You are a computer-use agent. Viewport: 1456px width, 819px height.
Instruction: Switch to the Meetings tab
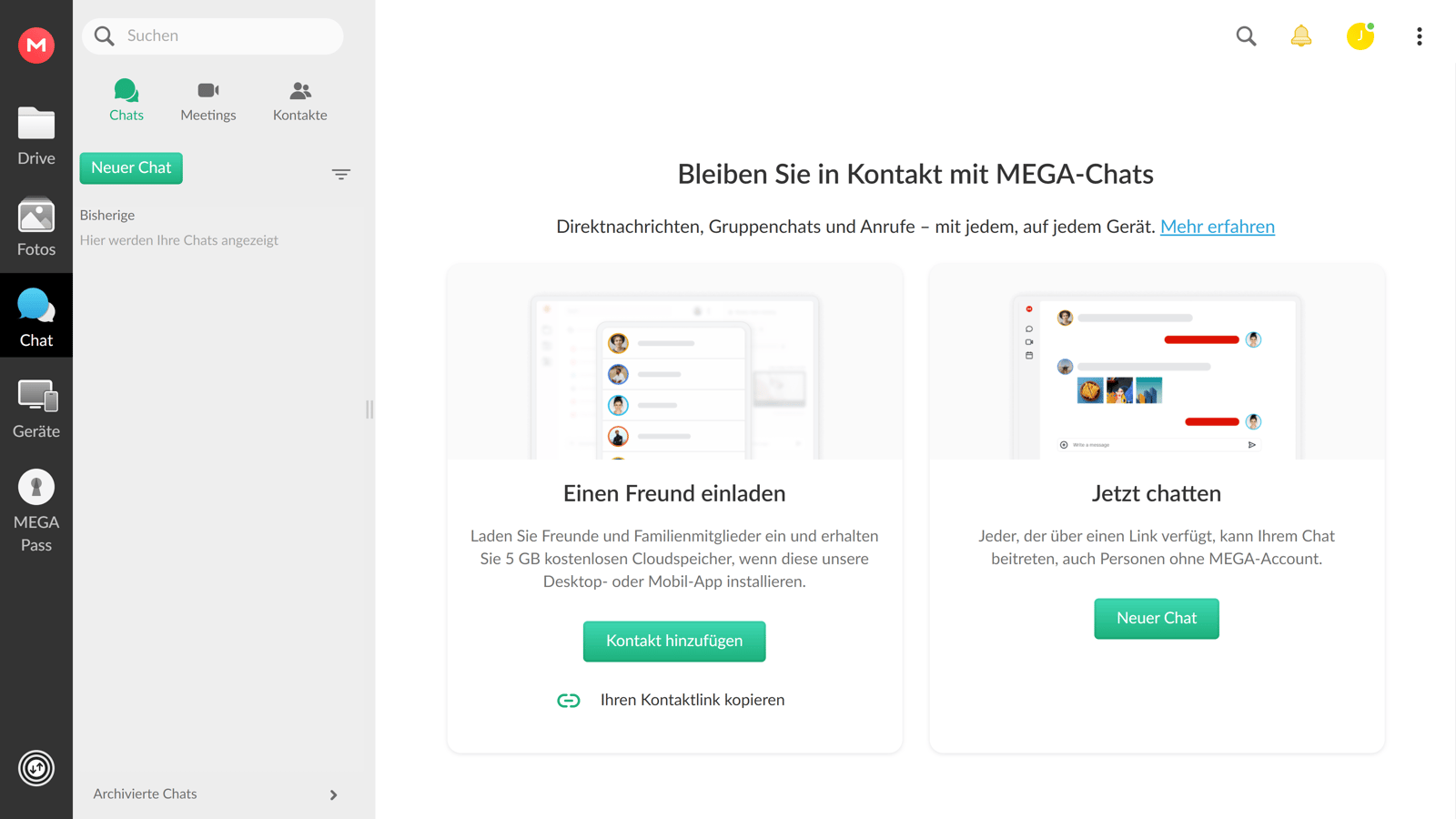pyautogui.click(x=207, y=100)
